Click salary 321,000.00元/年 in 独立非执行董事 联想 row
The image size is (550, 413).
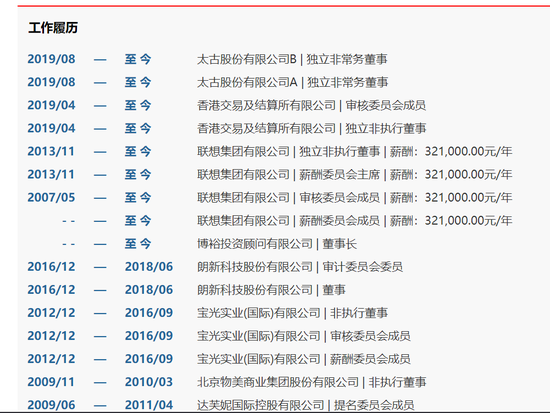pos(468,152)
